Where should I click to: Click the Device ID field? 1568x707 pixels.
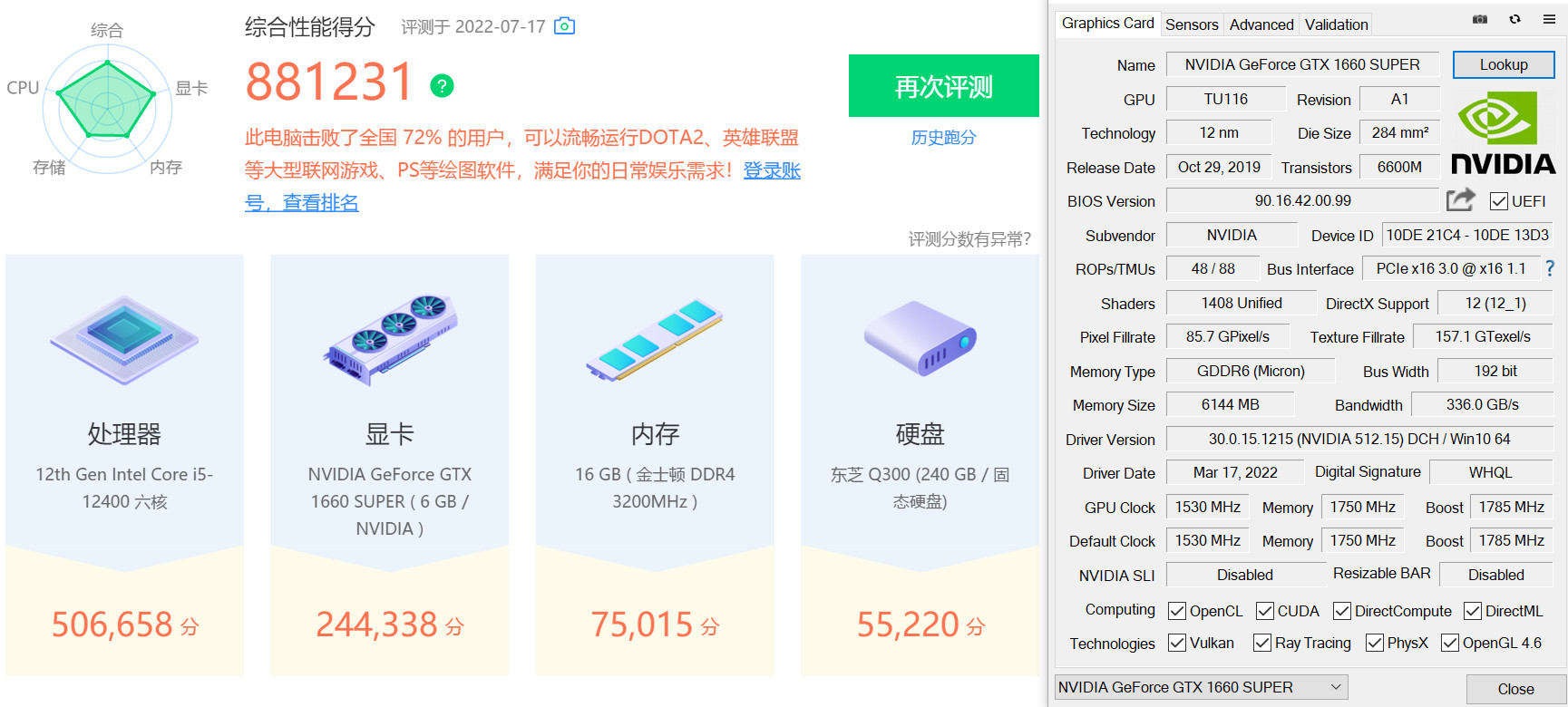(x=1467, y=235)
